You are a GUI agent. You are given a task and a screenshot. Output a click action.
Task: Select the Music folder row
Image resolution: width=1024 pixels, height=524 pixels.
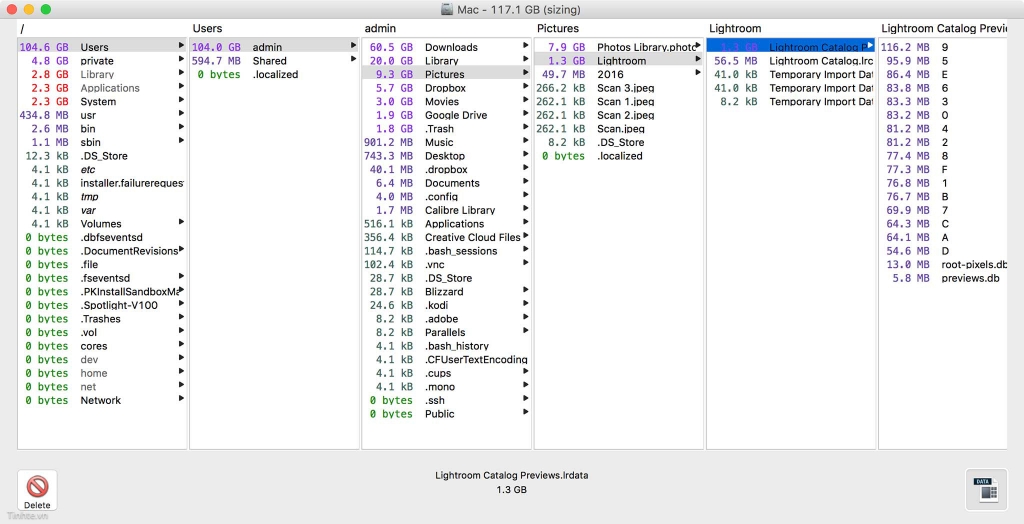pyautogui.click(x=447, y=142)
